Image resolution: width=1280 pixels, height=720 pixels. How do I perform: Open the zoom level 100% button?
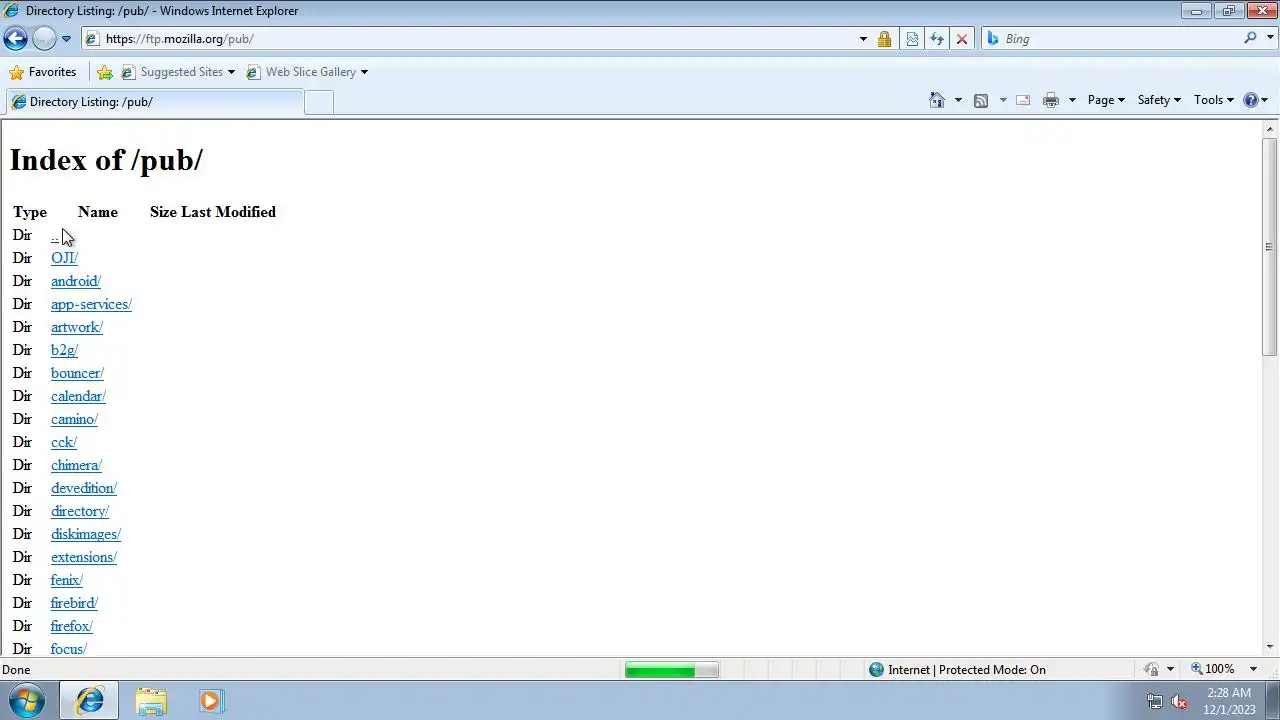point(1213,669)
